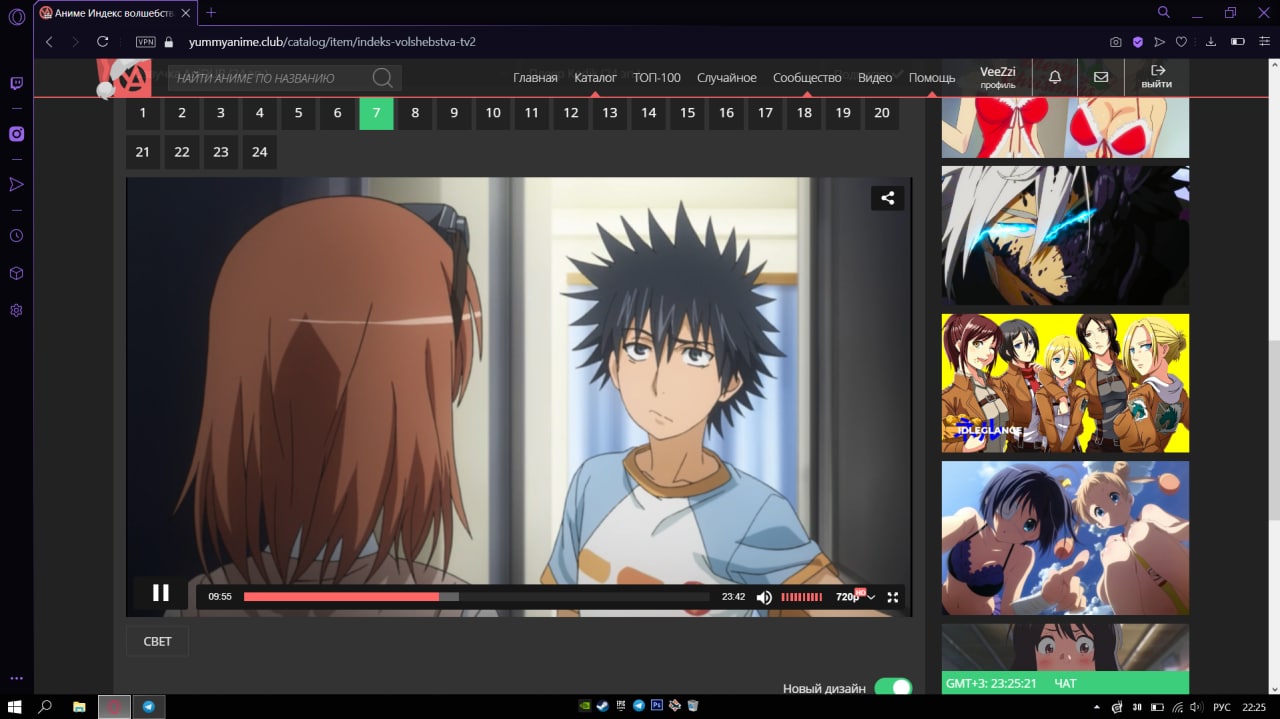Image resolution: width=1280 pixels, height=719 pixels.
Task: Open VeeZzi profile menu
Action: 997,77
